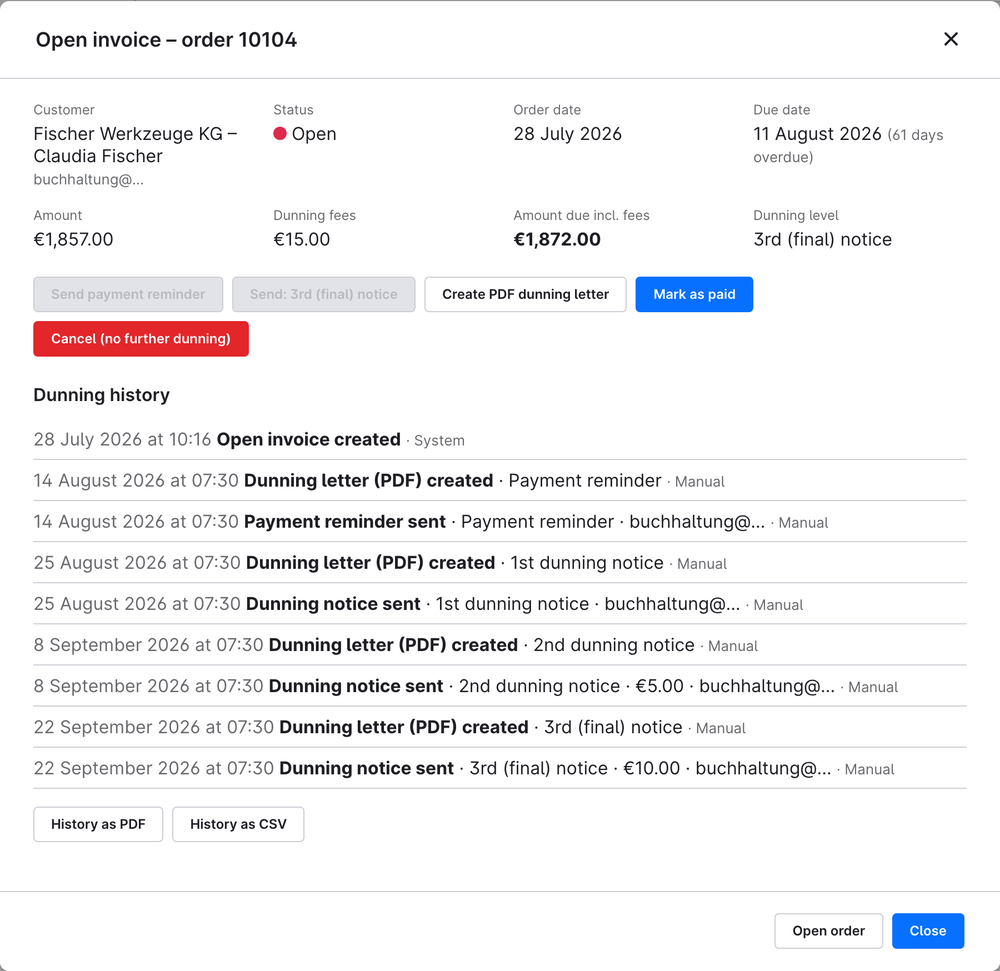
Task: Click the Dunning history heading
Action: click(101, 395)
